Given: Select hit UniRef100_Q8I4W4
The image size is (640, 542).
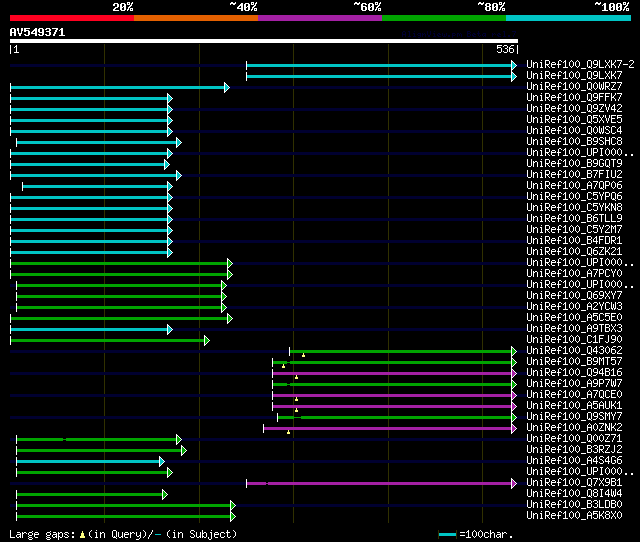Looking at the screenshot, I should click(x=574, y=494).
